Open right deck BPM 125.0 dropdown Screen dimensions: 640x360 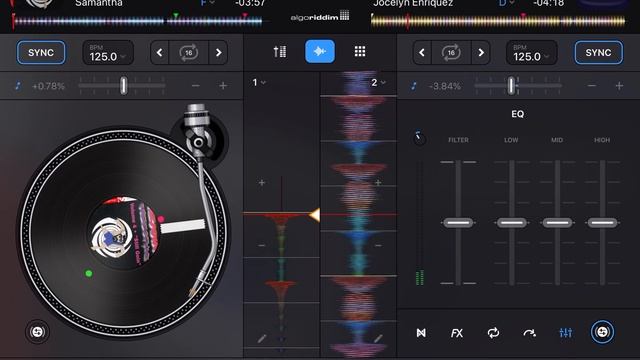pyautogui.click(x=531, y=53)
